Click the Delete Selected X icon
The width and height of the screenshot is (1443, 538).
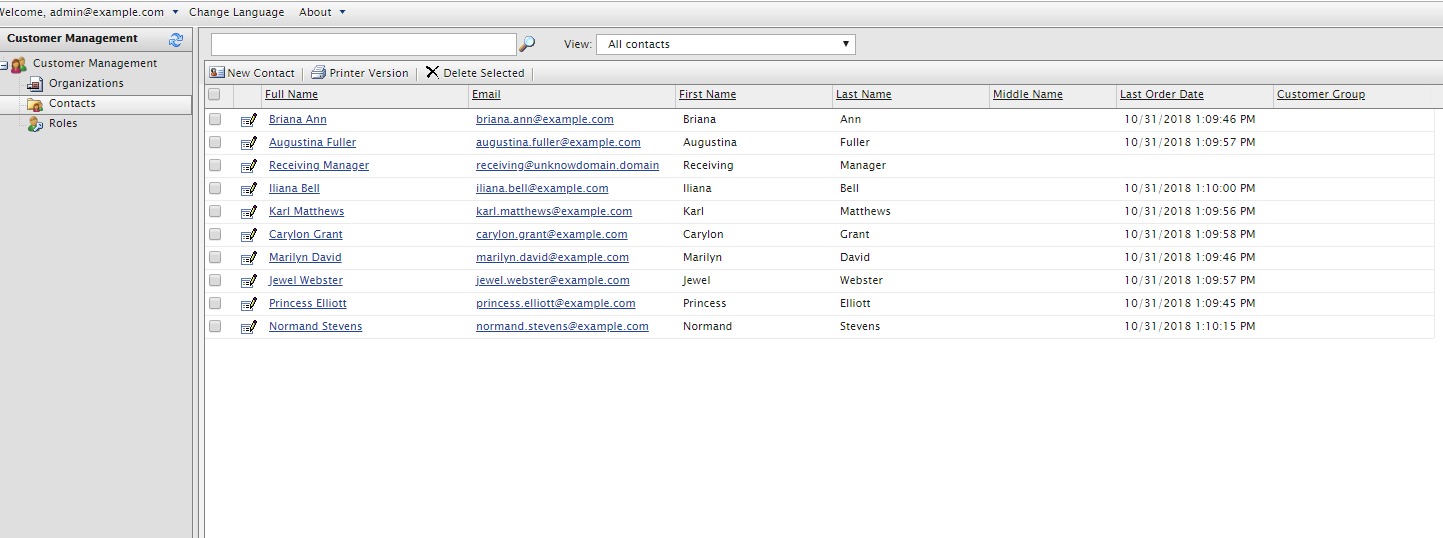[x=432, y=73]
